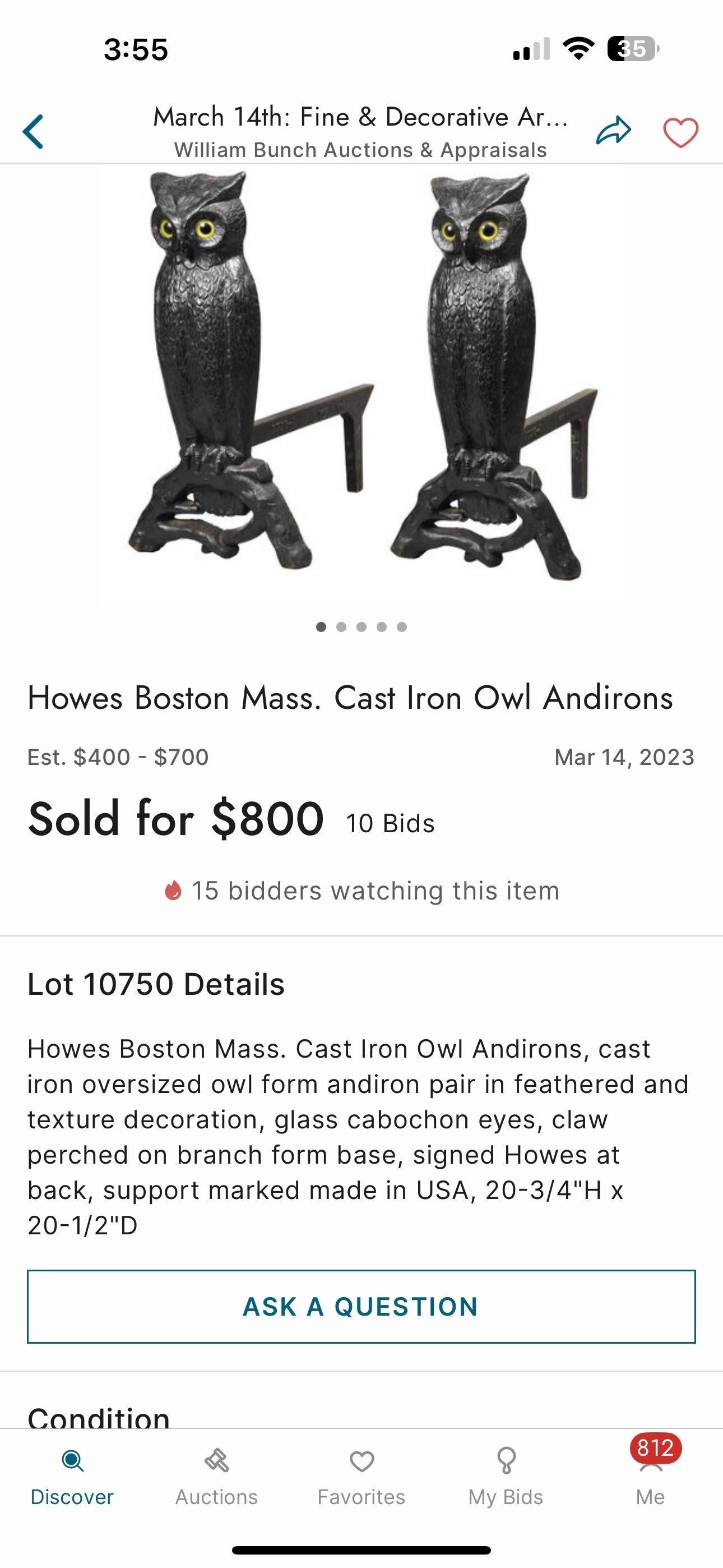This screenshot has height=1568, width=723.
Task: Select the fourth image carousel dot
Action: [382, 627]
